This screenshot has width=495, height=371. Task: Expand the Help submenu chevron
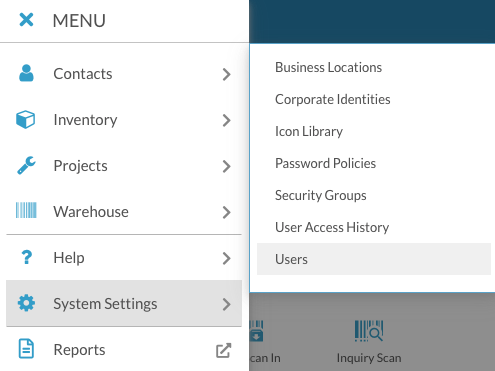(x=227, y=258)
